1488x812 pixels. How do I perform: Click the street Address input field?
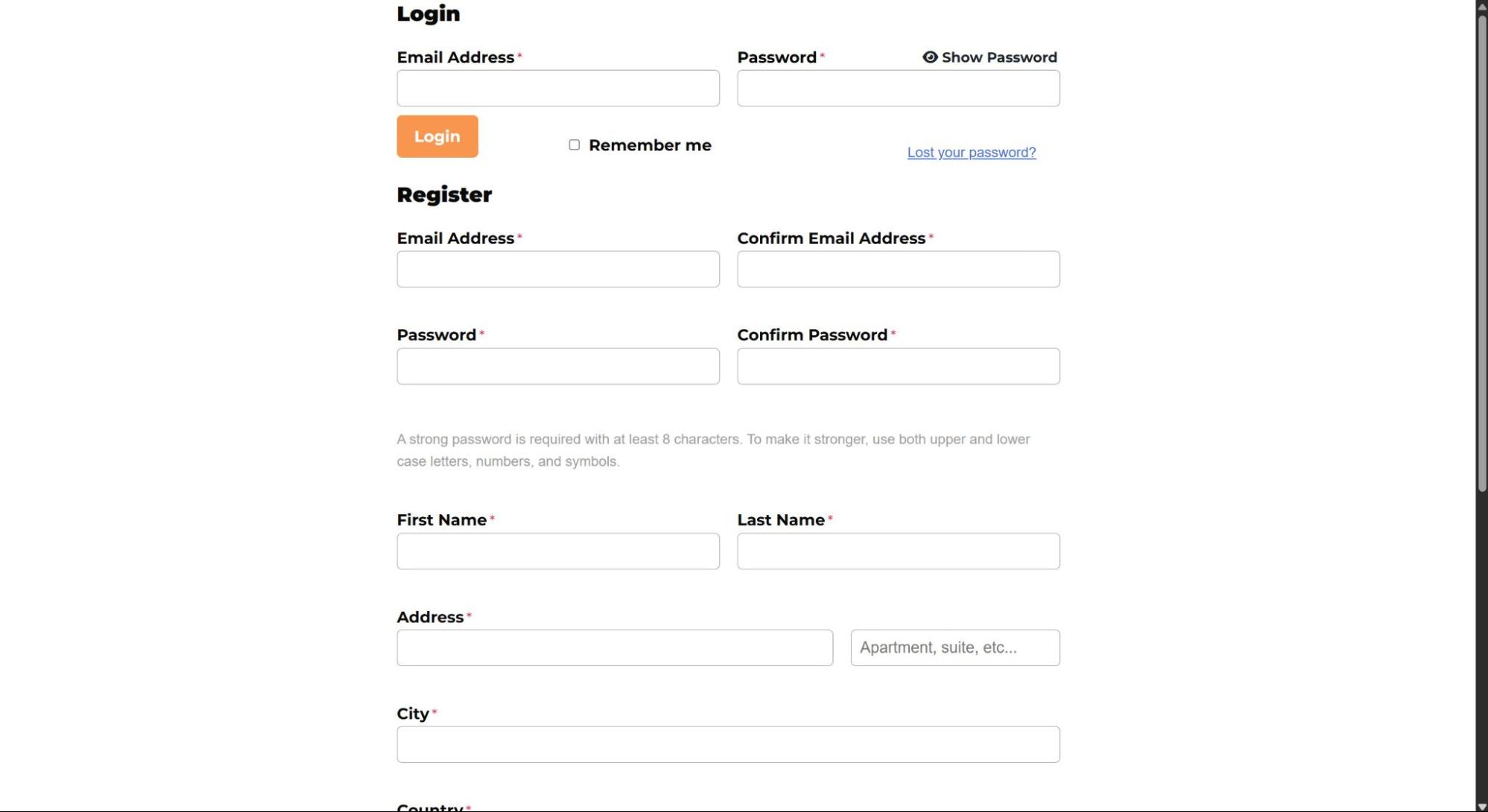pos(614,648)
